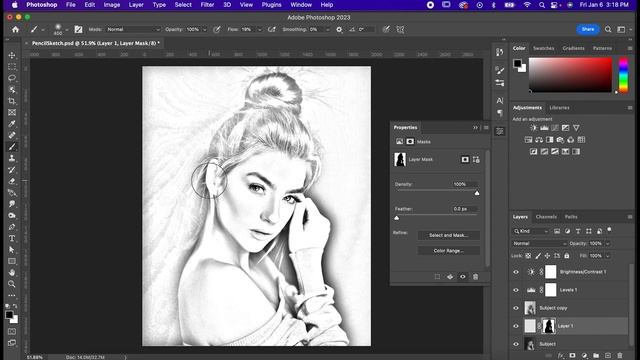
Task: Switch to the Paths tab
Action: (571, 217)
